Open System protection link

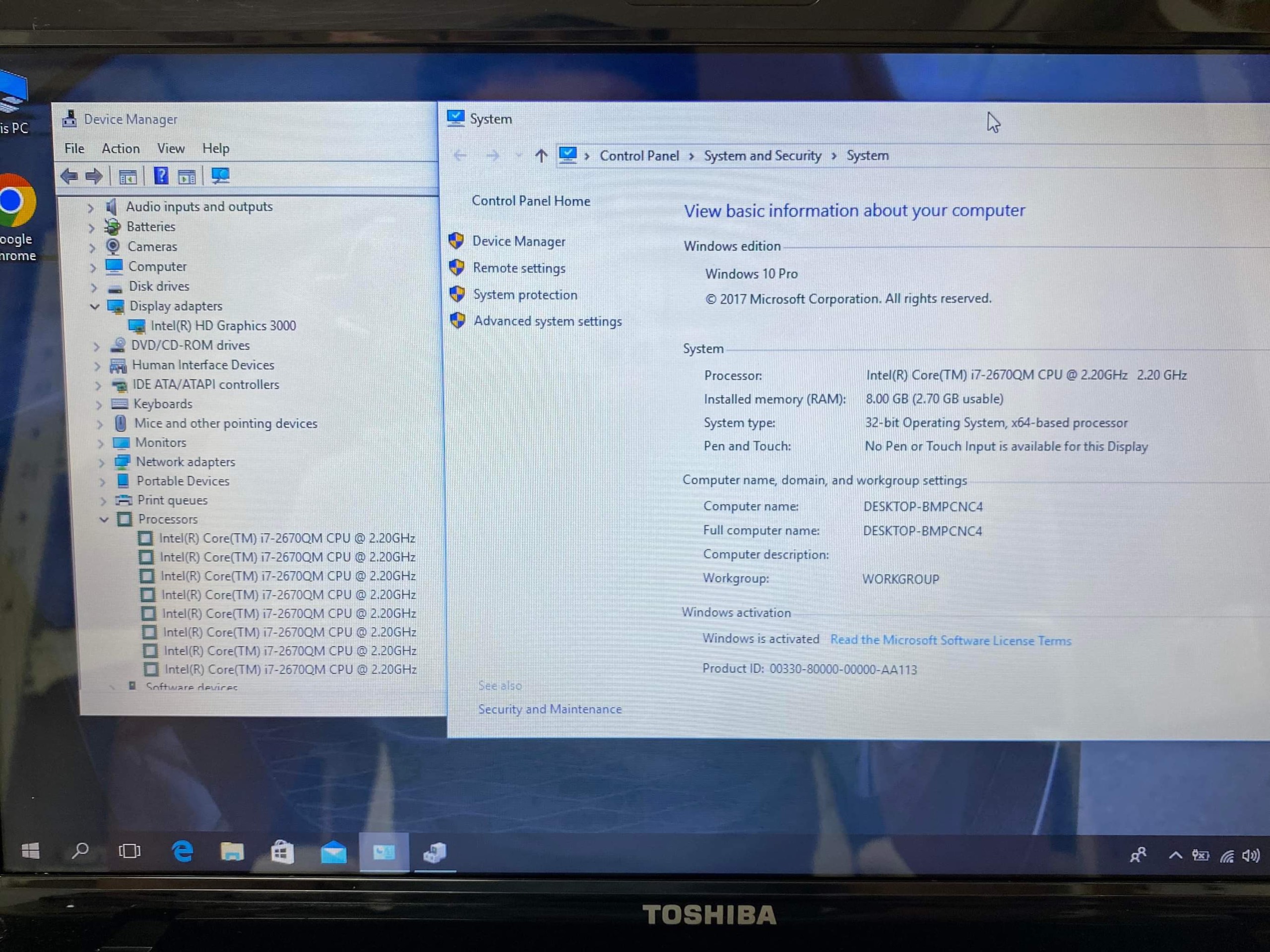(x=525, y=295)
